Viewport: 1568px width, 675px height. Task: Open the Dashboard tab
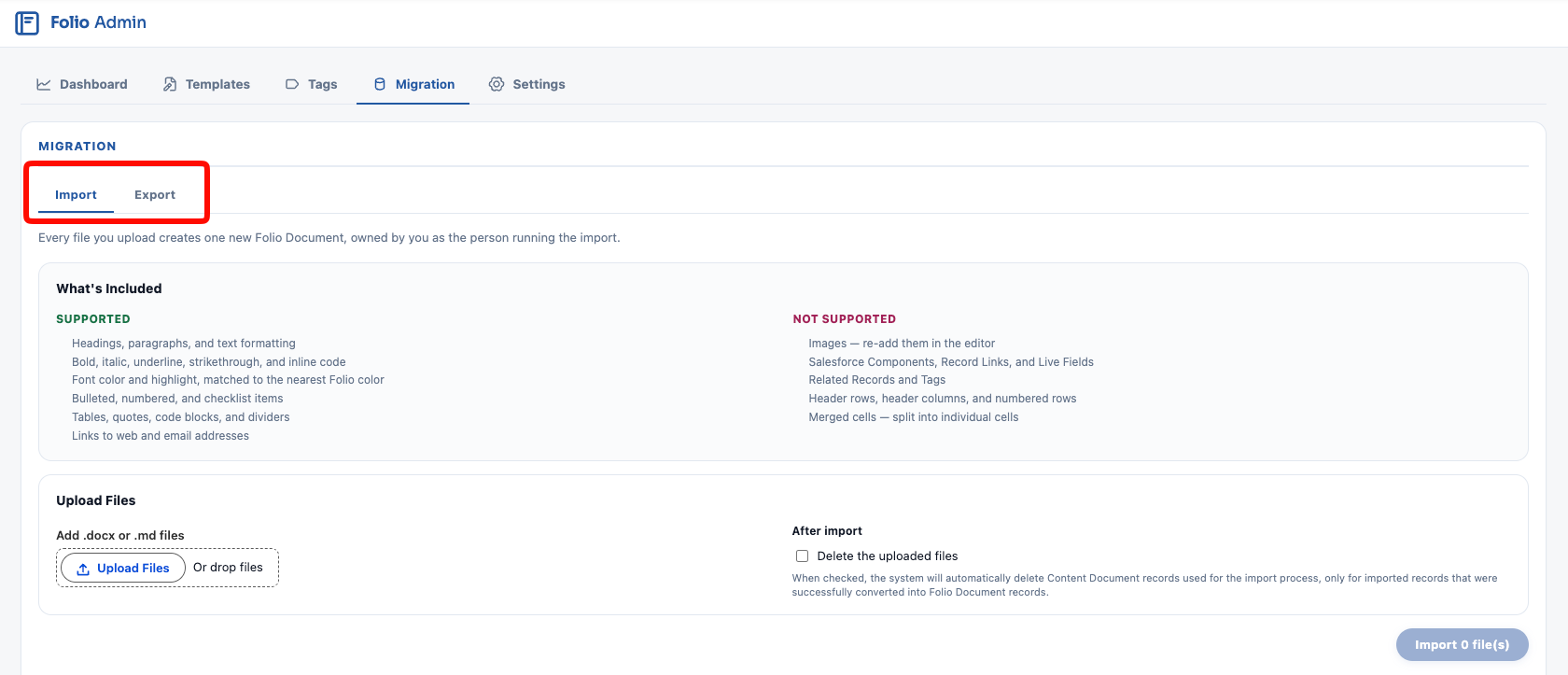pyautogui.click(x=82, y=84)
